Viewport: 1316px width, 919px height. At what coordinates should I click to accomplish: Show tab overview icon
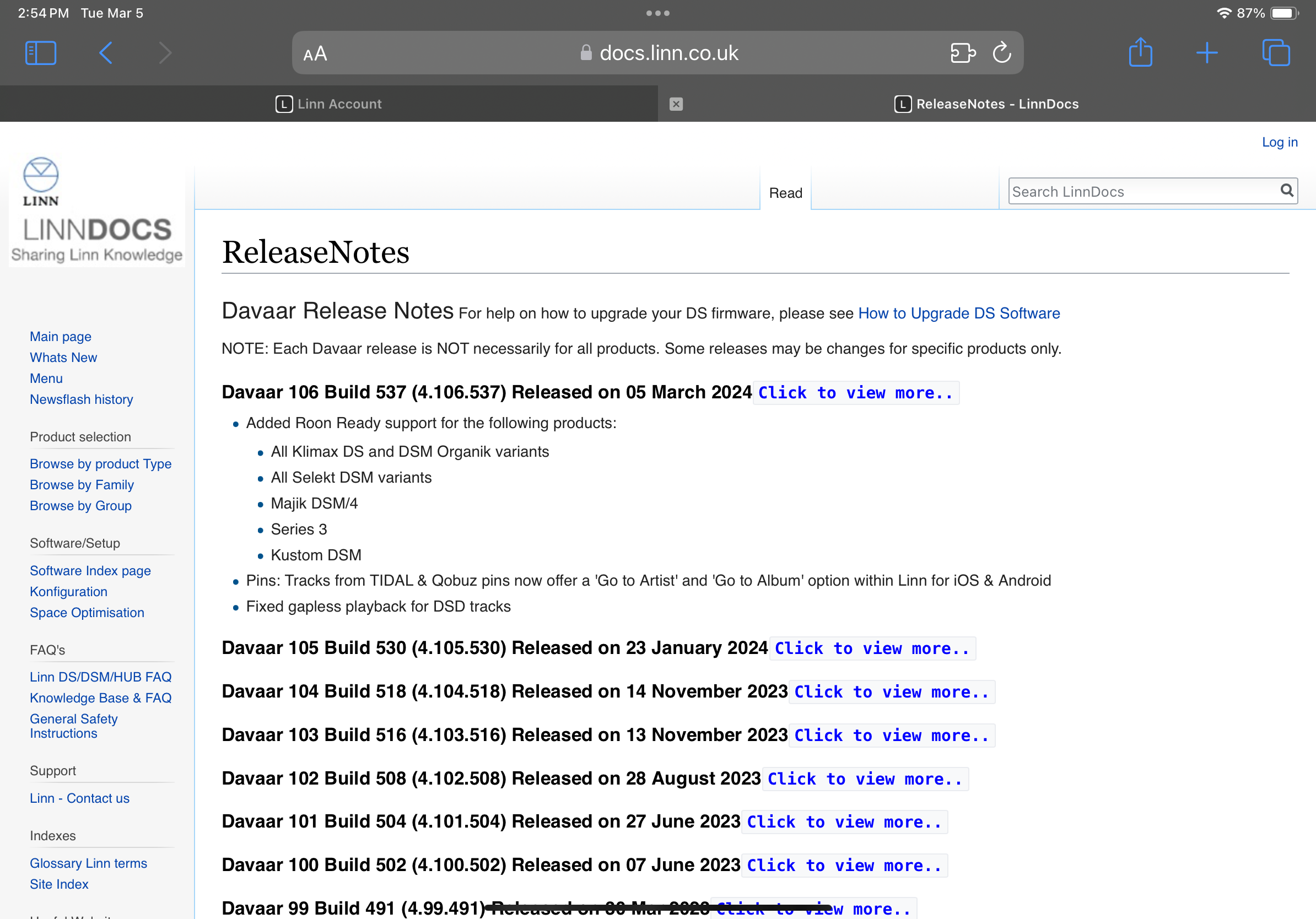coord(1276,53)
